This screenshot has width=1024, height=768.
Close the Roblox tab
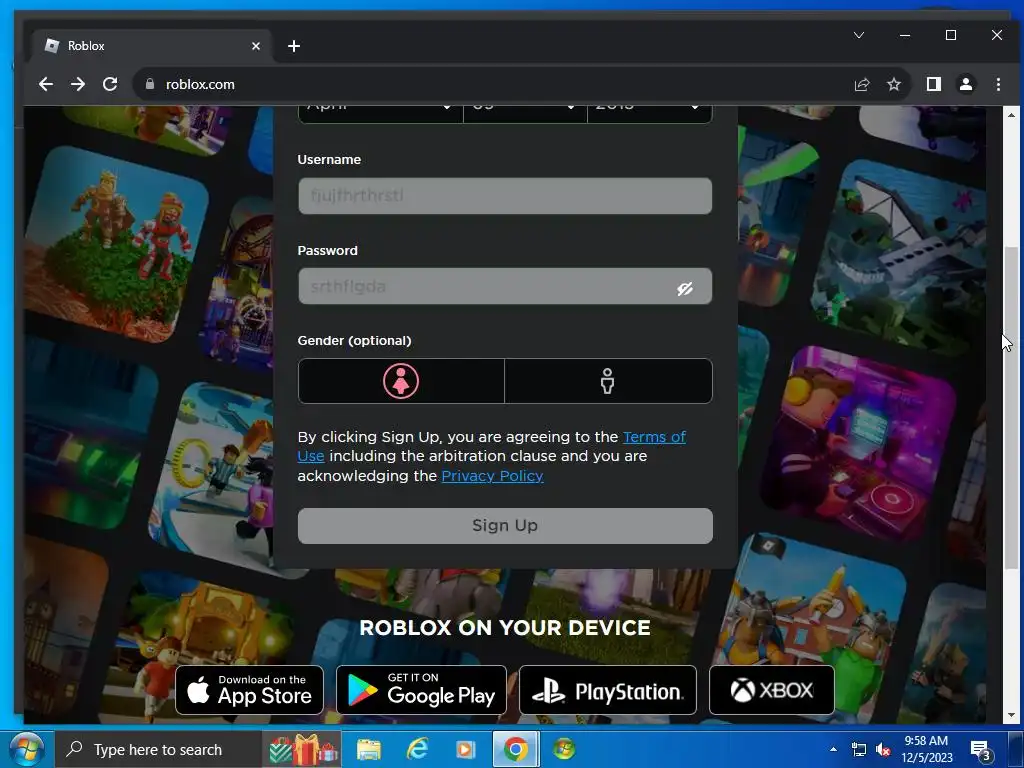pyautogui.click(x=255, y=46)
